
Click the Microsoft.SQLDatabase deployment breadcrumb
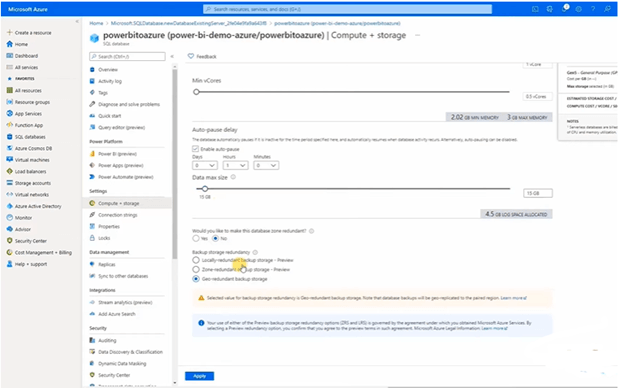pyautogui.click(x=189, y=23)
